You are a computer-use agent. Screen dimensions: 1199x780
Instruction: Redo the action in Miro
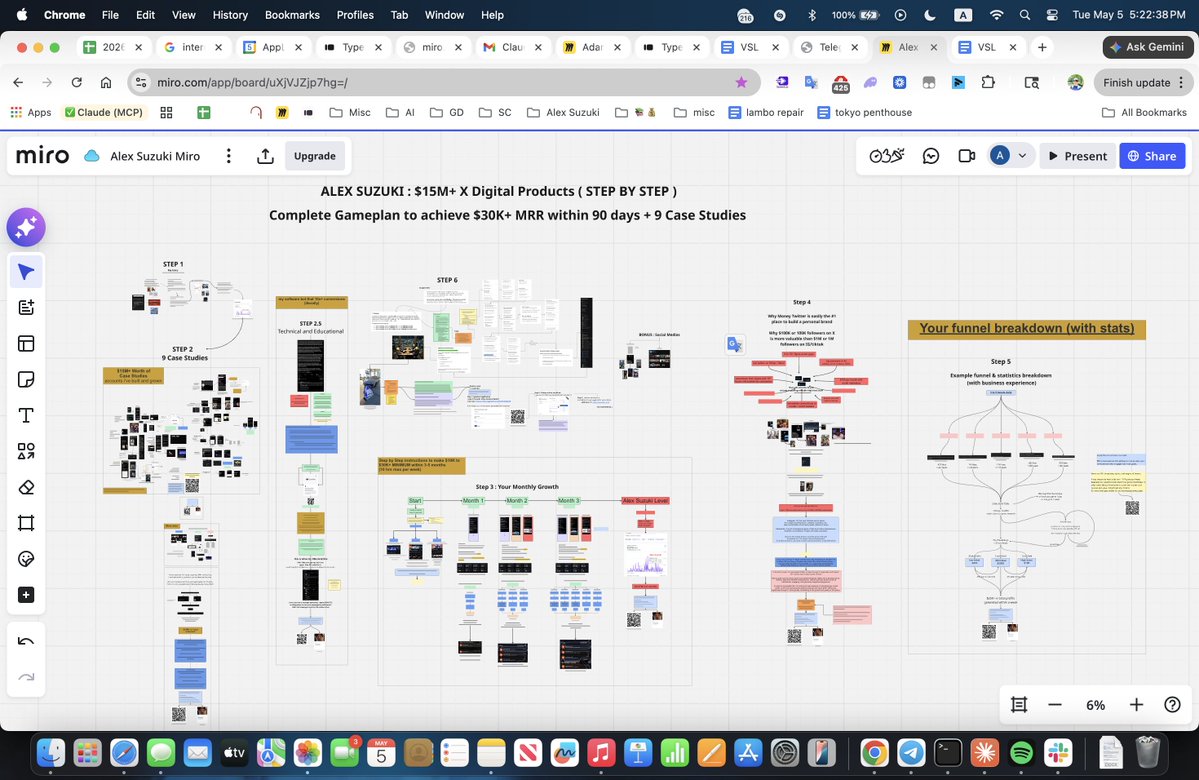[26, 678]
